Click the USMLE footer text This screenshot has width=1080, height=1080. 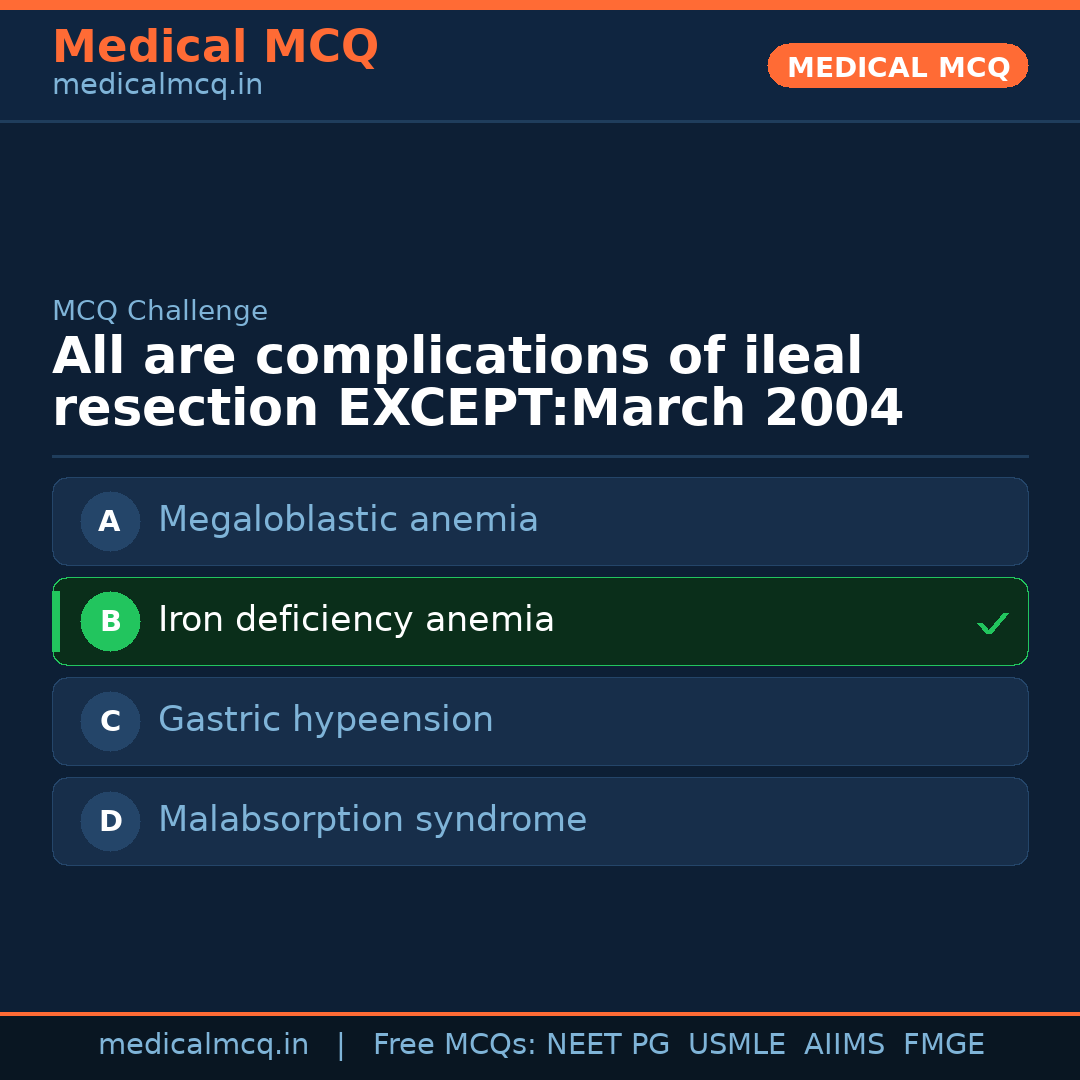pos(736,1045)
